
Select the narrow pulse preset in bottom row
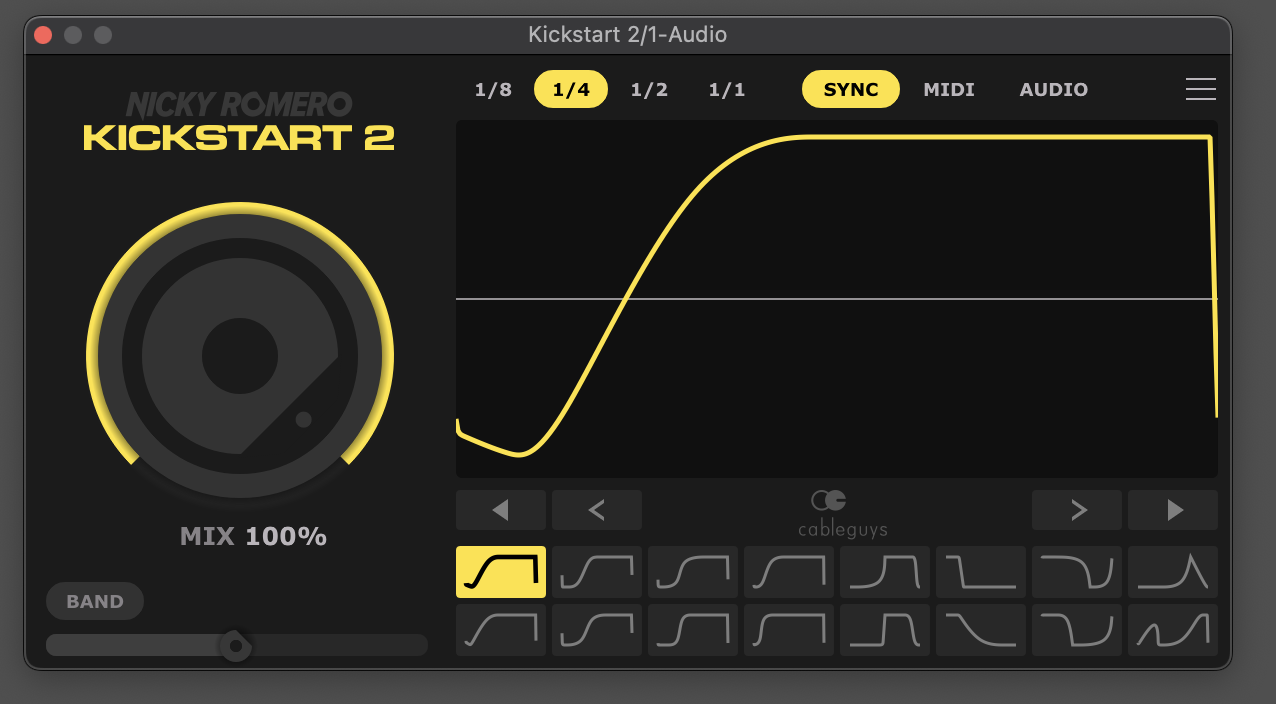[885, 630]
